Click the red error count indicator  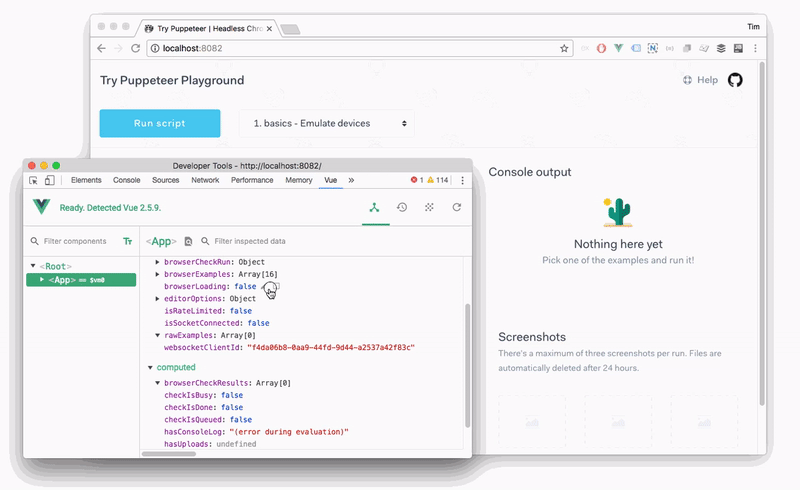pos(417,180)
